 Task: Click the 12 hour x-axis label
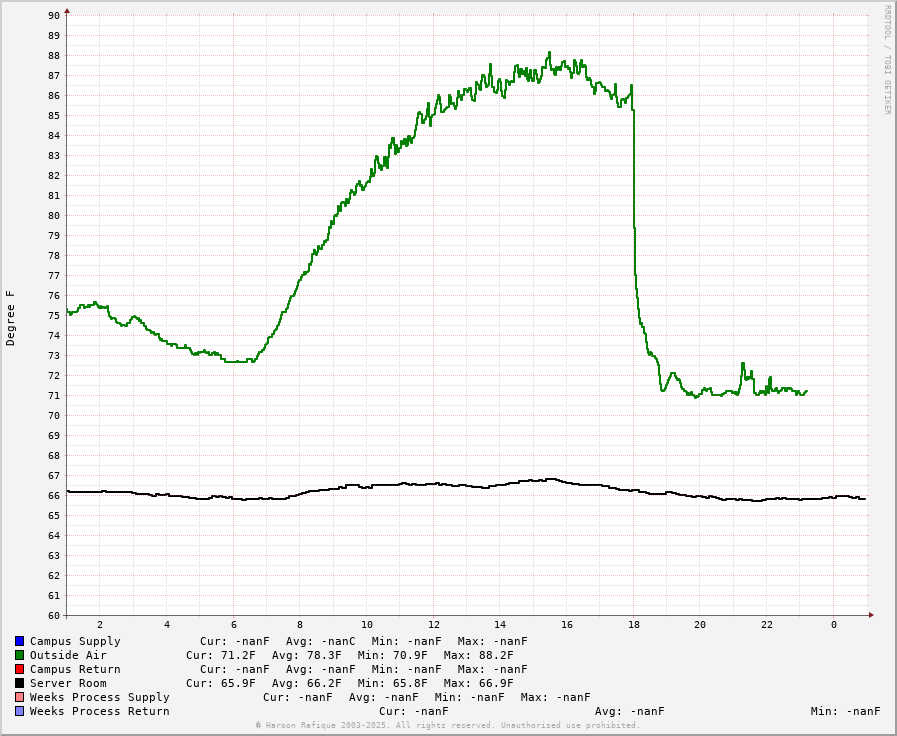point(434,624)
